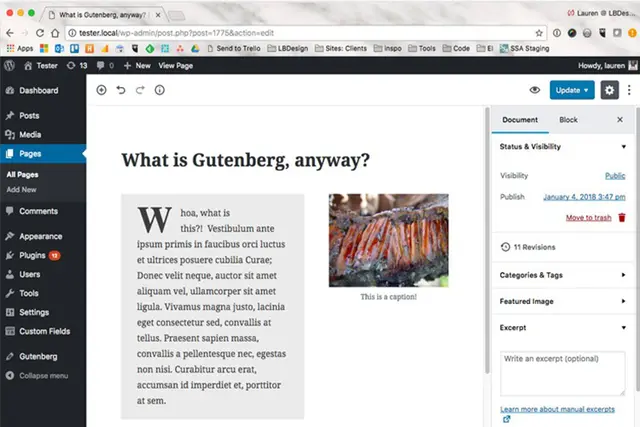Close the What is Gutenberg browser tab
This screenshot has height=427, width=640.
(158, 15)
